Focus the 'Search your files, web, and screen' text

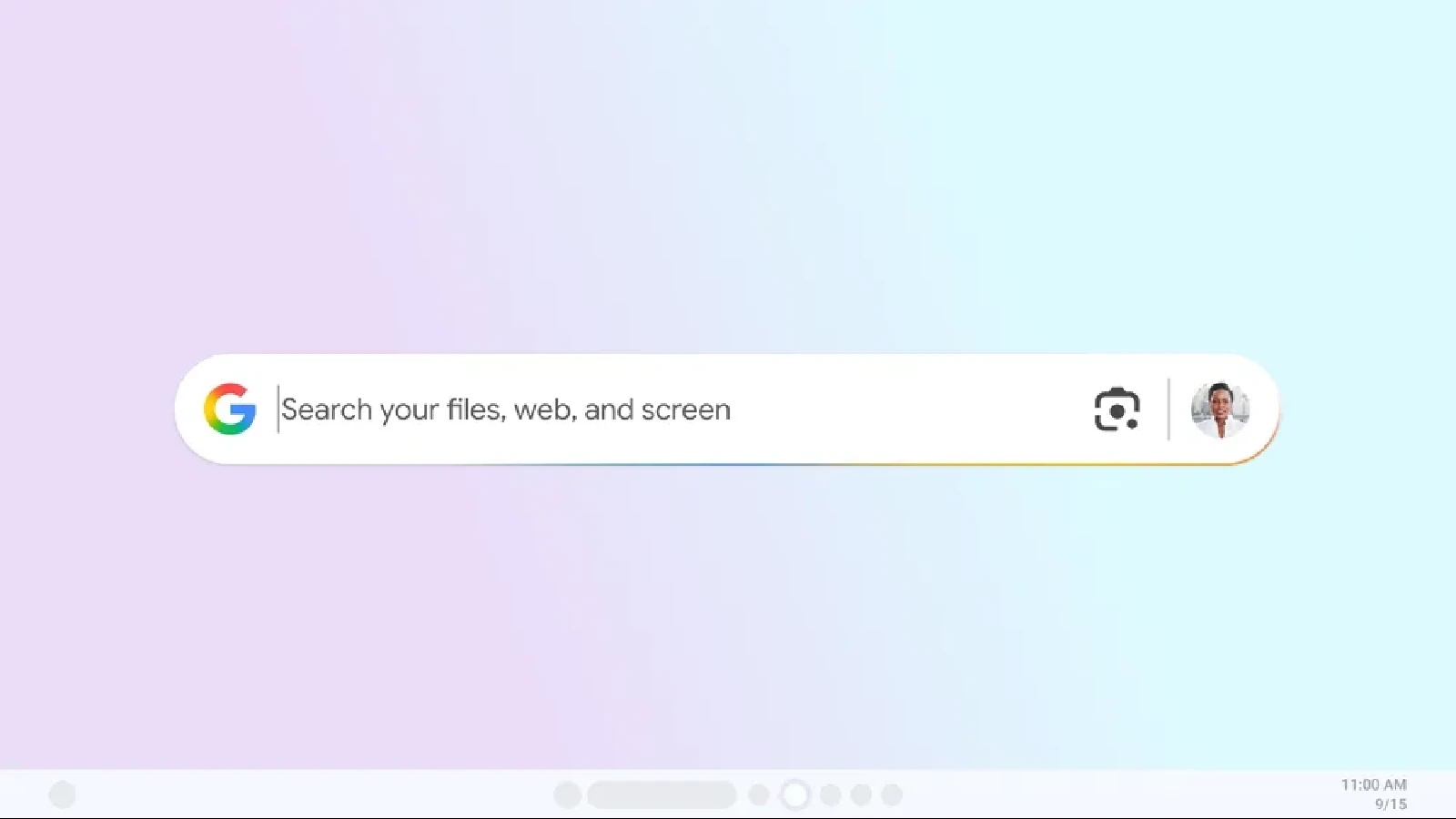[x=506, y=409]
